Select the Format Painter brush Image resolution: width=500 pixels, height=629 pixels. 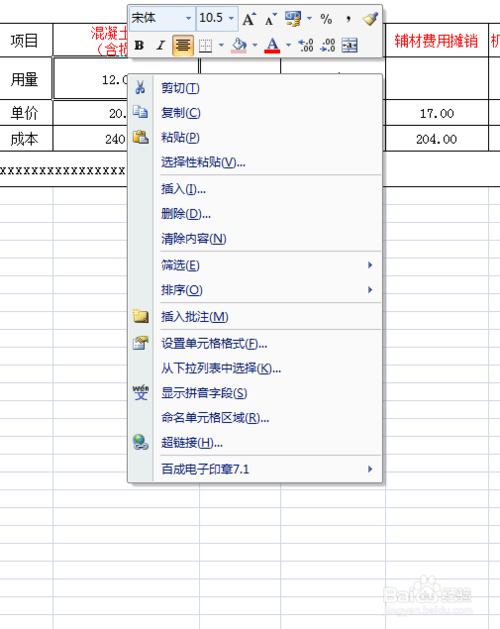tap(370, 19)
